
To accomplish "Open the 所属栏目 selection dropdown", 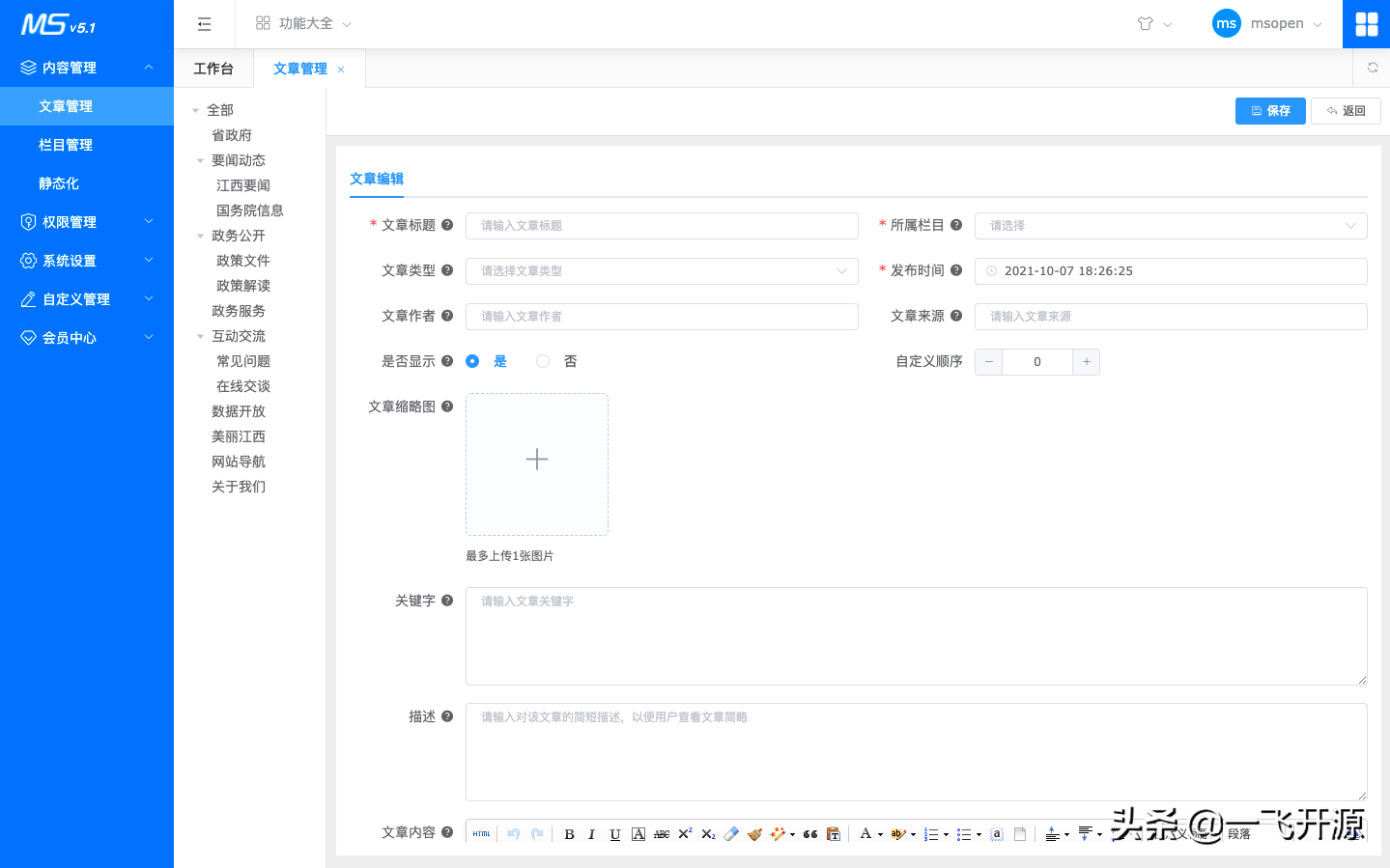I will 1170,225.
